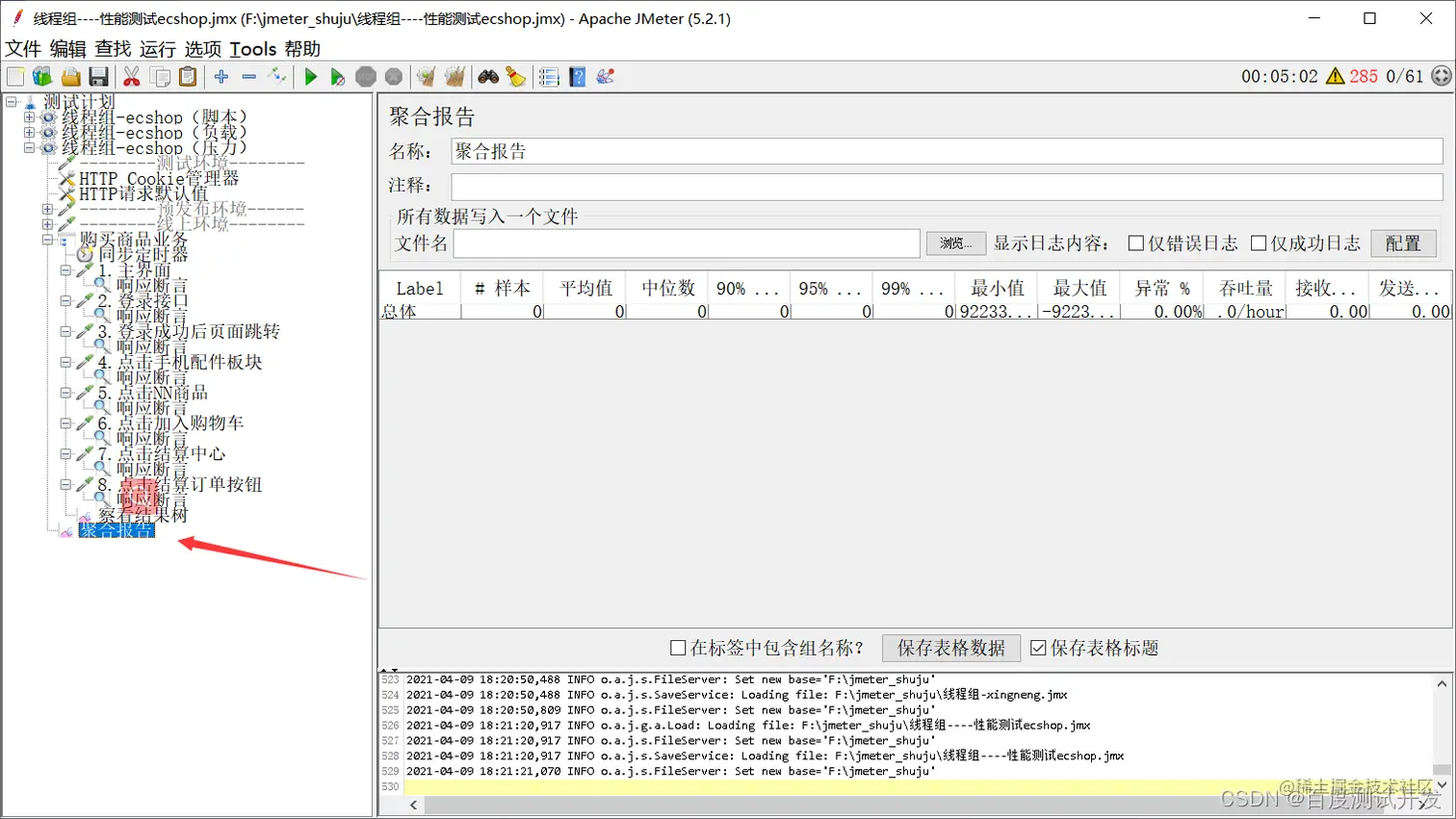Collapse all nodes with minus icon
The height and width of the screenshot is (819, 1456).
(249, 77)
